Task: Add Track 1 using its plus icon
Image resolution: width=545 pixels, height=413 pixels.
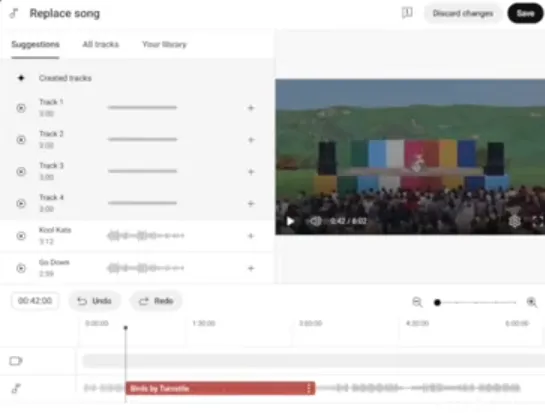Action: click(x=251, y=108)
